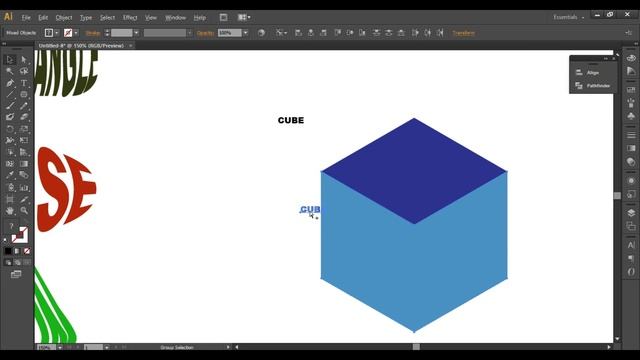Set the toolbox paint mode to None
The image size is (640, 360).
(27, 251)
